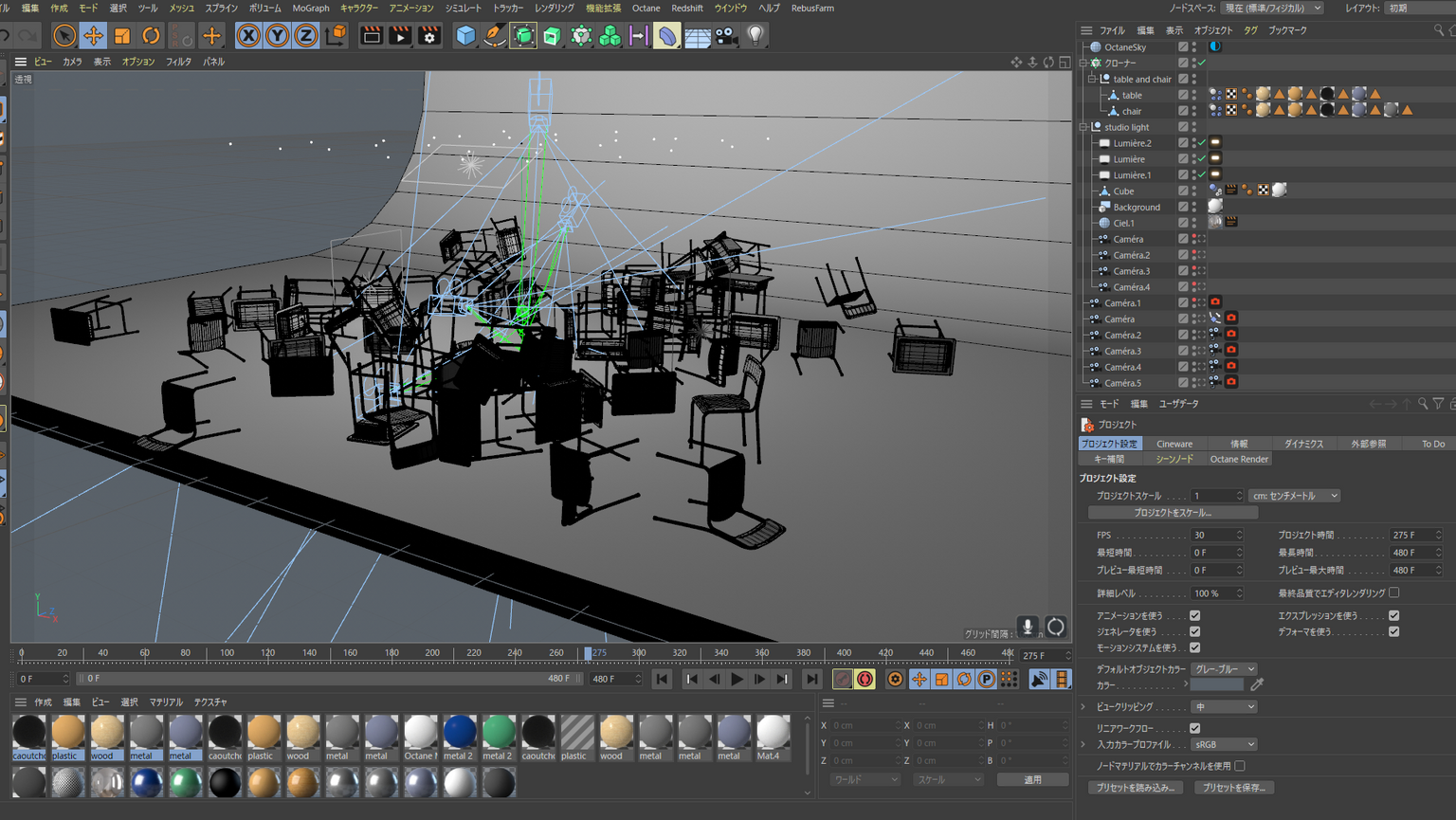Viewport: 1456px width, 820px height.
Task: Open the MoGraph menu
Action: [310, 8]
